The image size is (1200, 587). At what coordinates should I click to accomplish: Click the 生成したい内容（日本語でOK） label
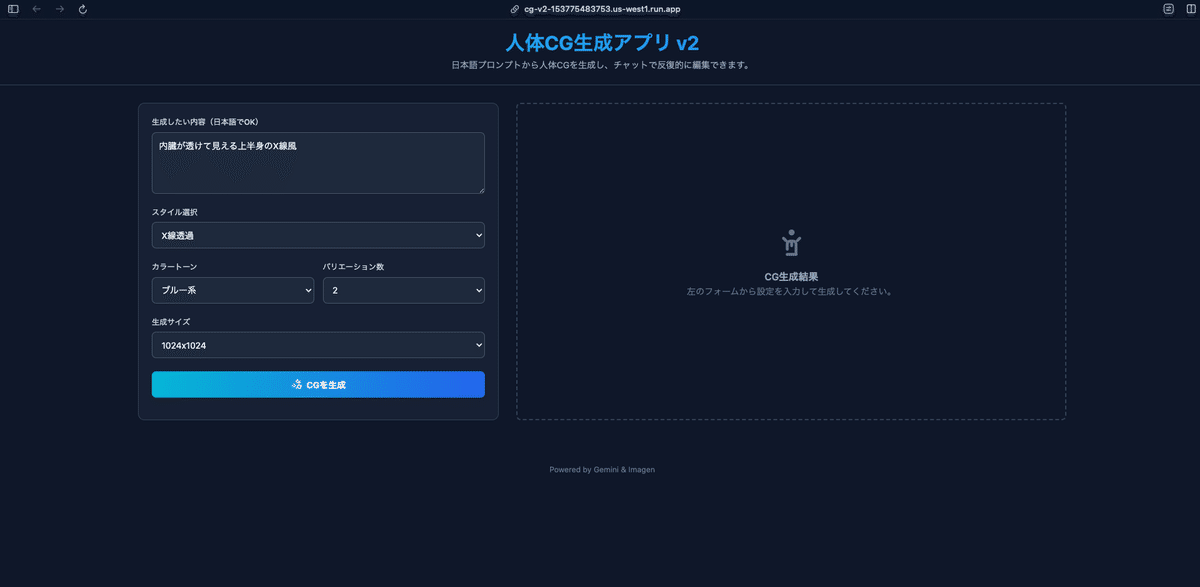coord(205,122)
